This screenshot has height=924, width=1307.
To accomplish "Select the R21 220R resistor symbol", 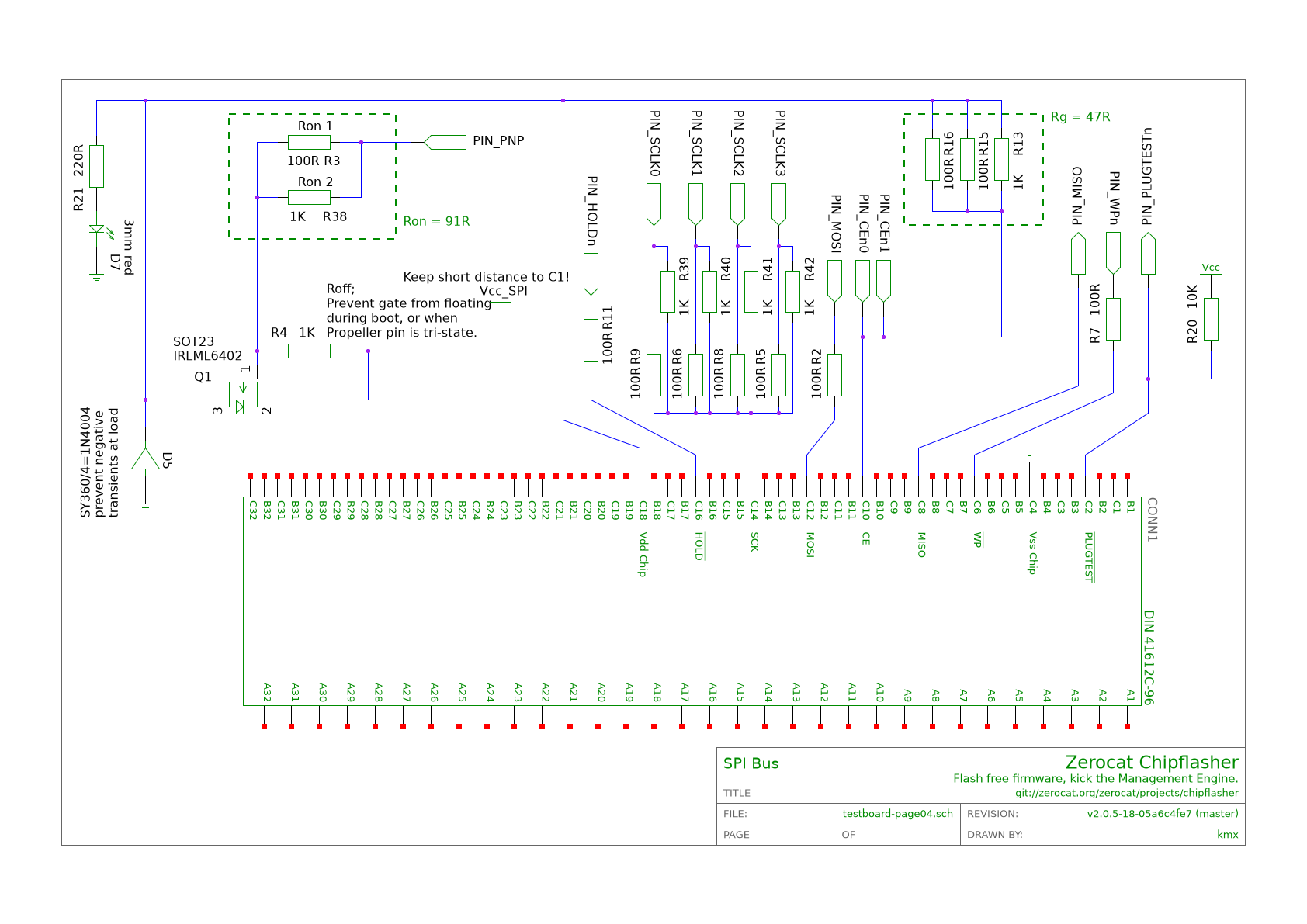I will (96, 166).
